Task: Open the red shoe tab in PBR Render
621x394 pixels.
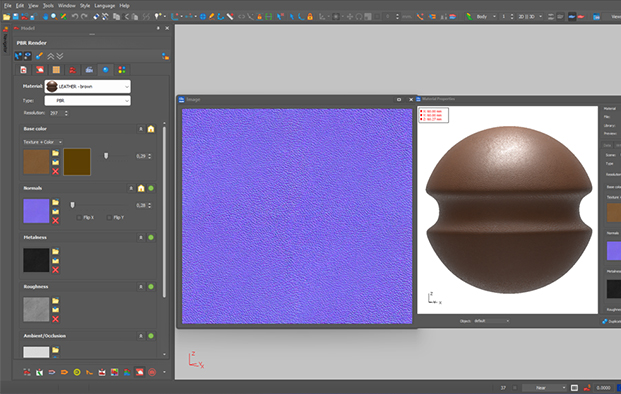Action: [x=72, y=70]
